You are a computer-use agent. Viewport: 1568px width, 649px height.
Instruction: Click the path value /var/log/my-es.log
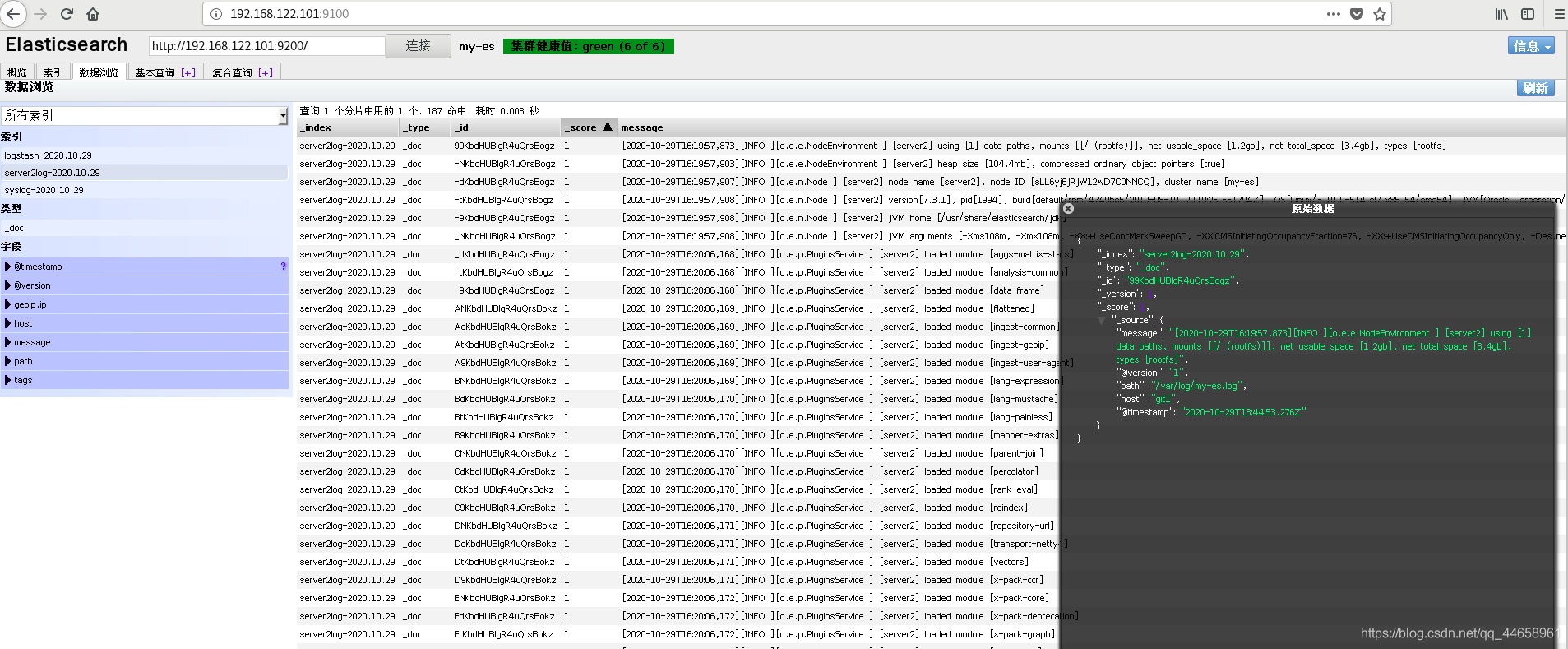click(x=1198, y=386)
